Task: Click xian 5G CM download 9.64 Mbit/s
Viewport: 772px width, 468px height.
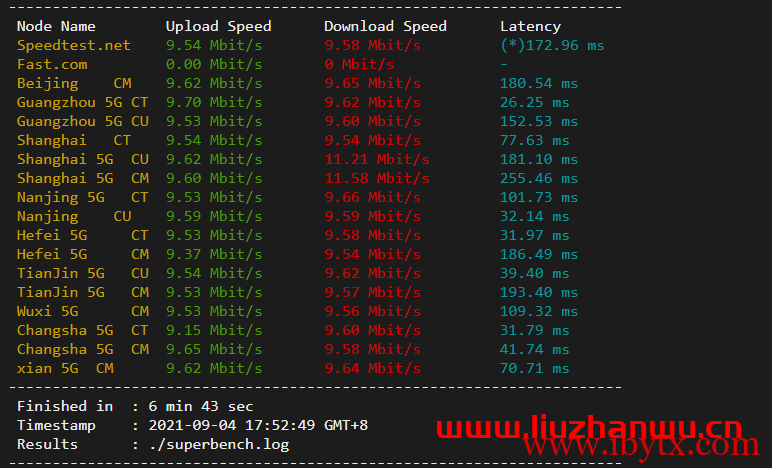Action: 373,369
